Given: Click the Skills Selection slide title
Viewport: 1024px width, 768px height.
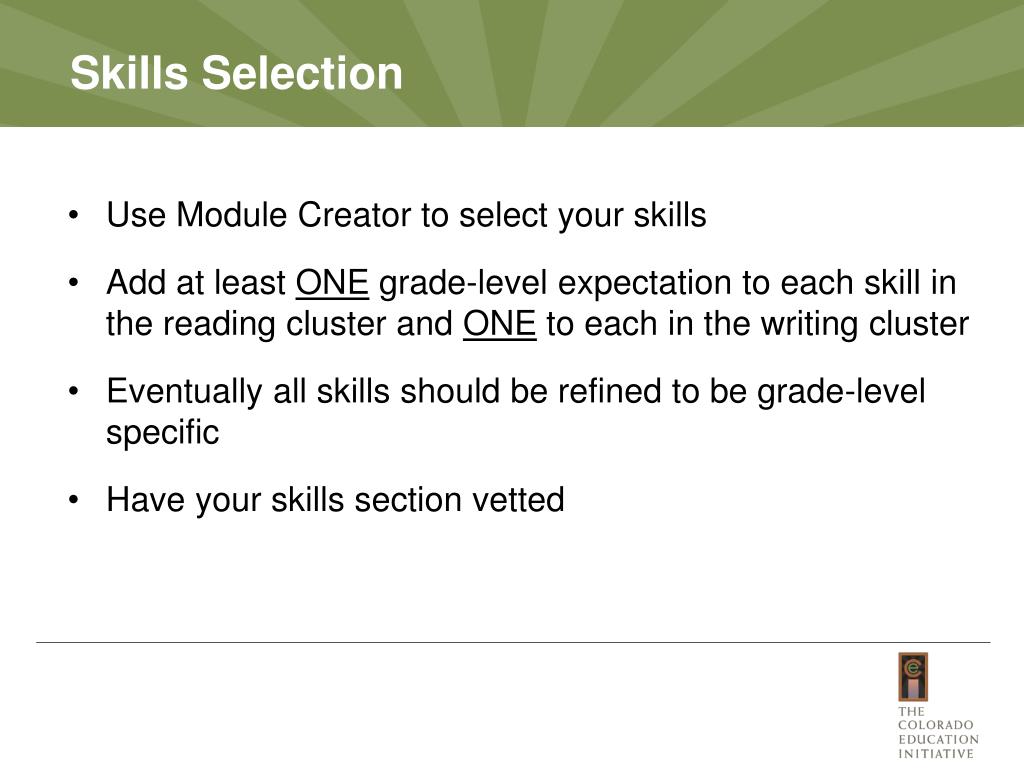Looking at the screenshot, I should tap(236, 72).
